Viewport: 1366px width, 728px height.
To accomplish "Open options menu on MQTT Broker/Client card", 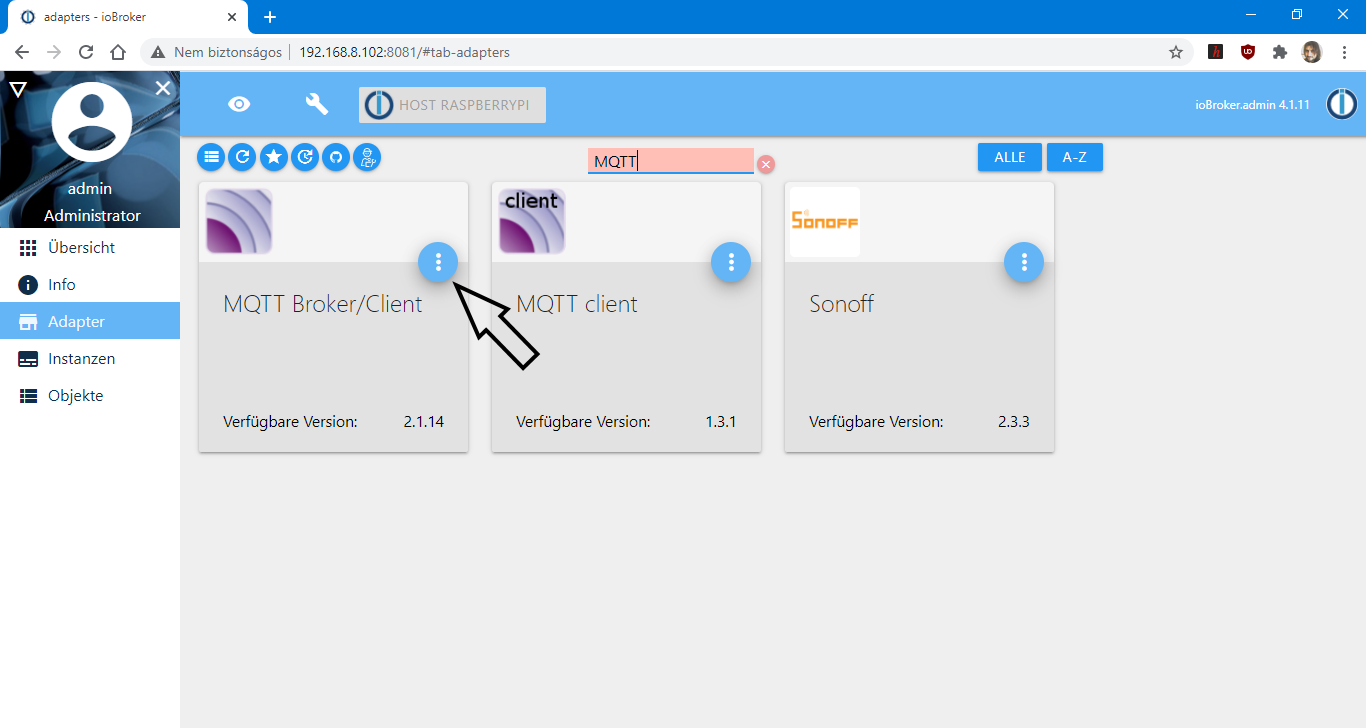I will 438,262.
